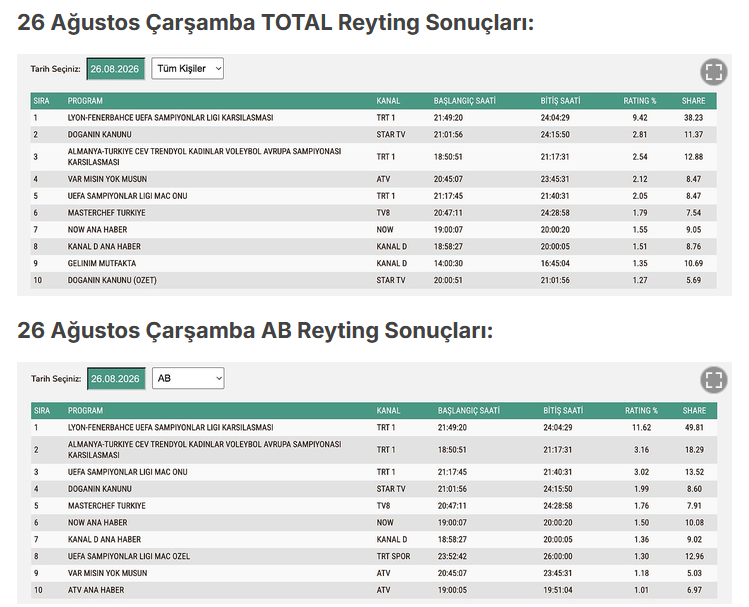Click start time 14:00:30
Viewport: 749px width, 607px height.
[x=448, y=264]
